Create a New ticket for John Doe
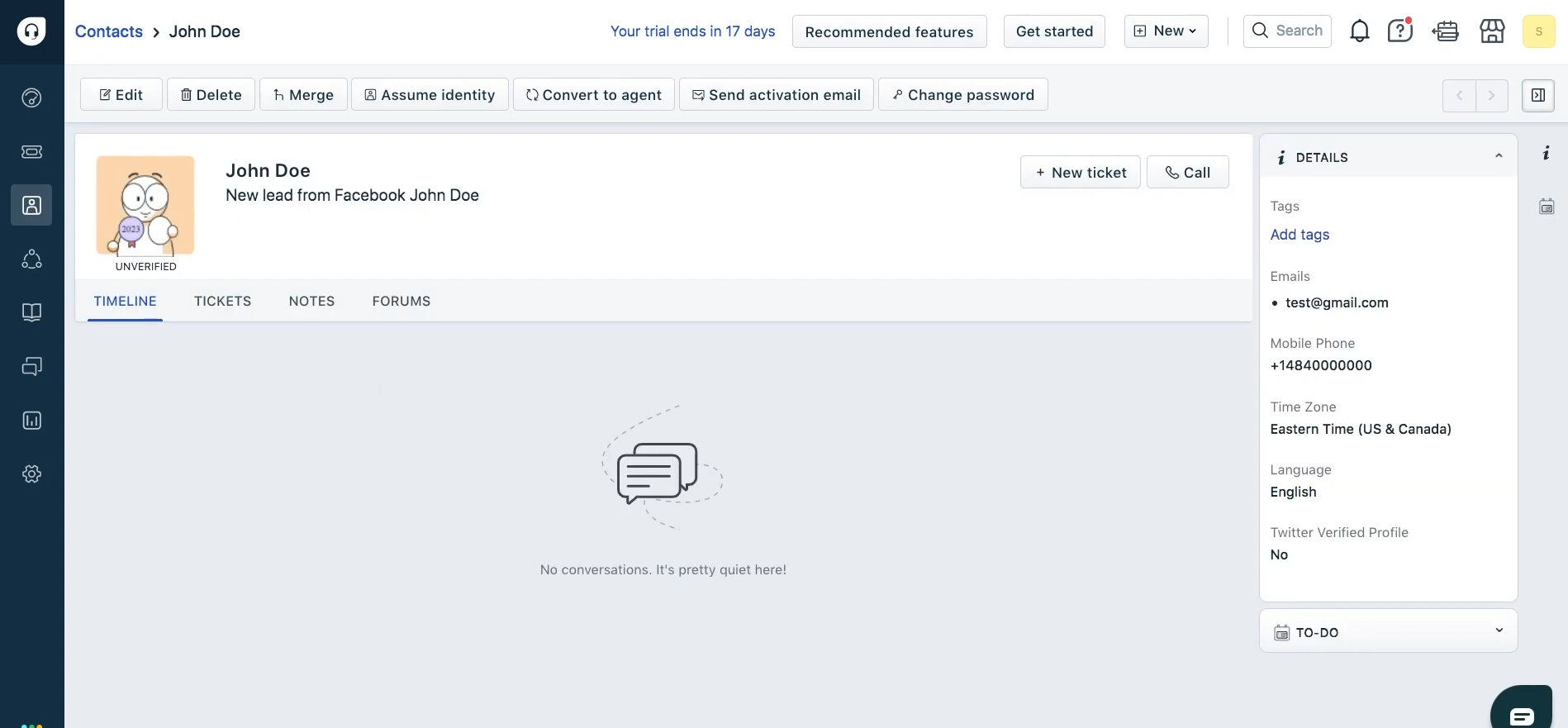1568x728 pixels. (x=1081, y=172)
